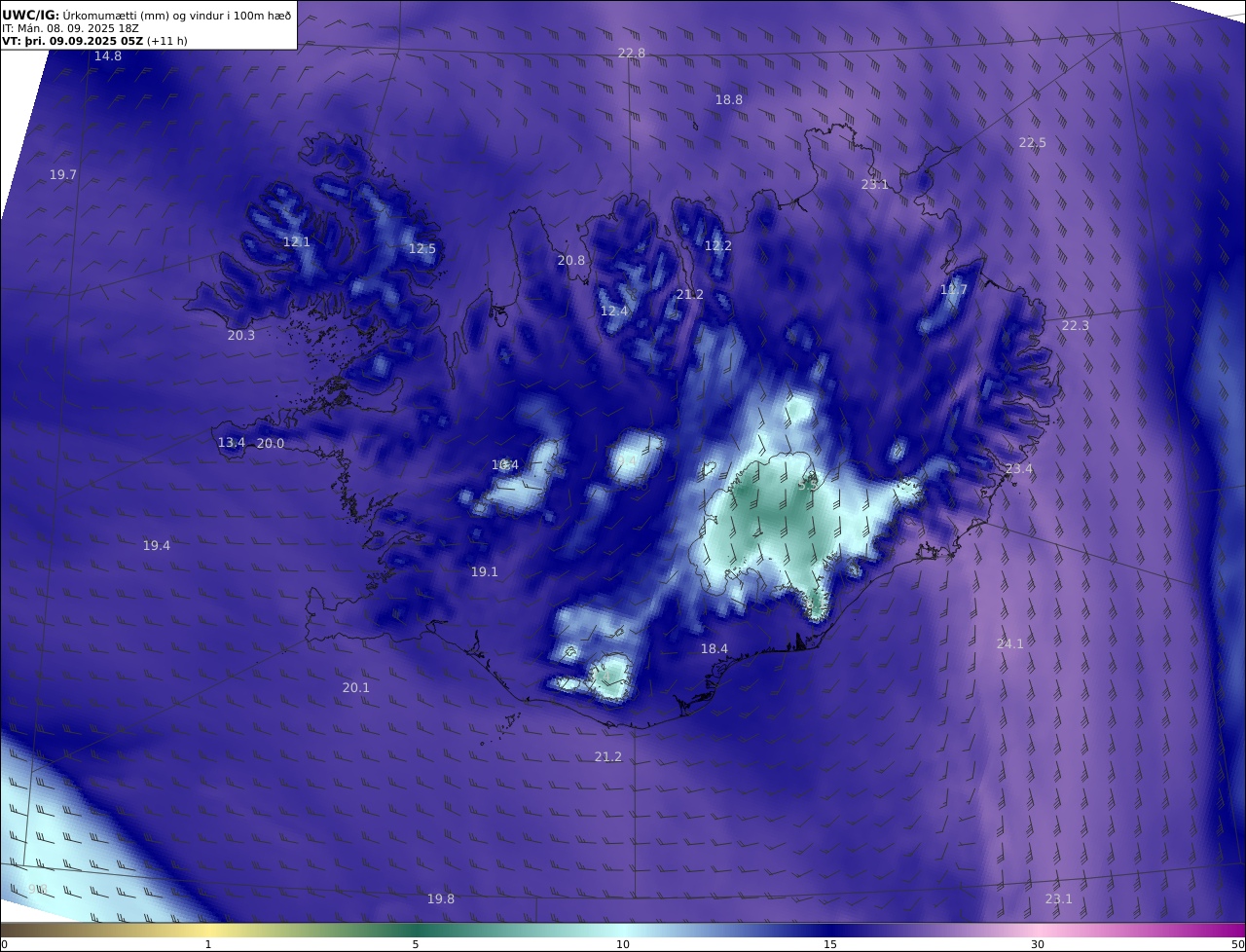Click the 10.4 value label
Screen dimensions: 1246x952
pyautogui.click(x=505, y=465)
